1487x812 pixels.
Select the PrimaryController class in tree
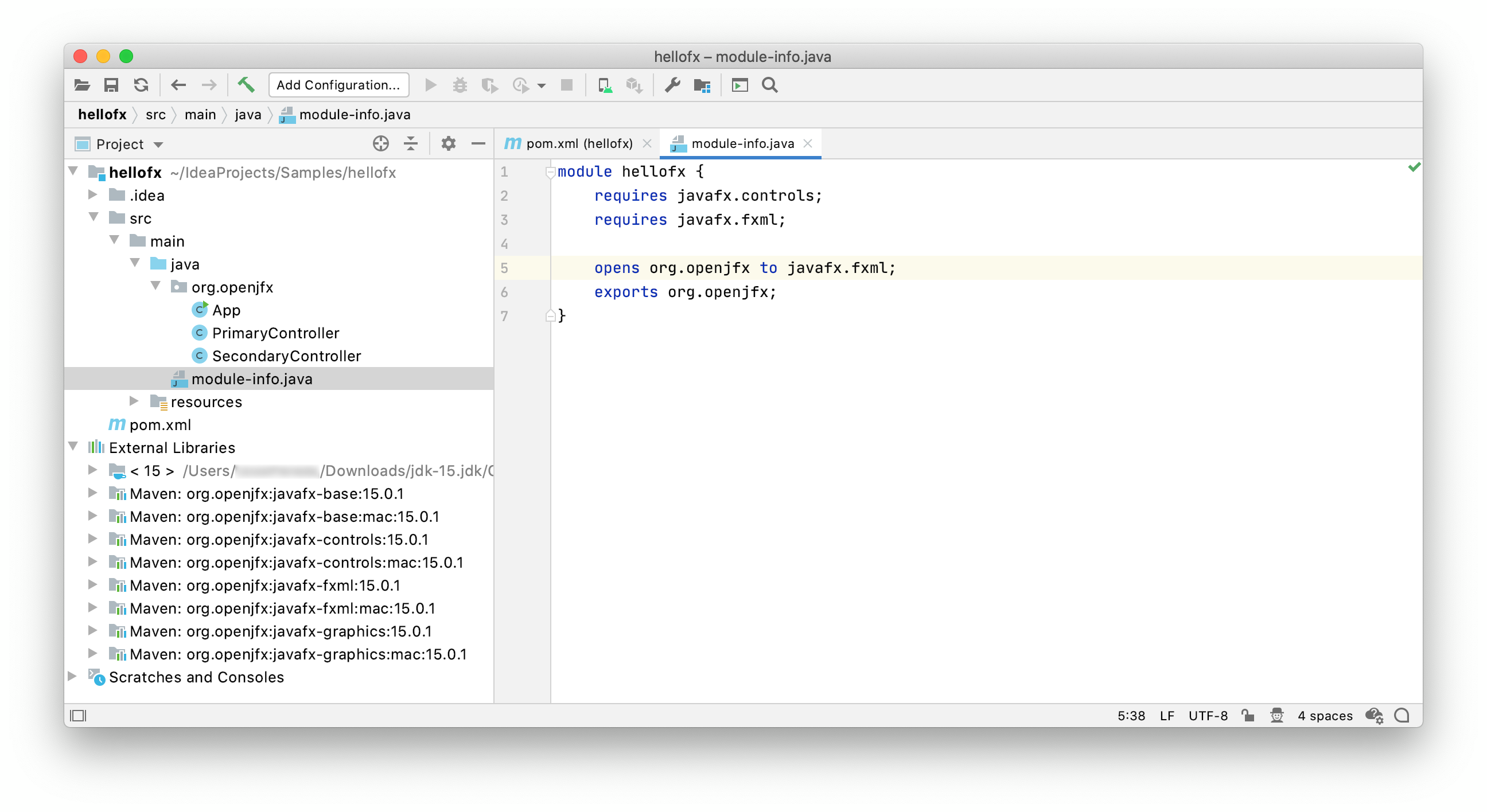tap(275, 333)
